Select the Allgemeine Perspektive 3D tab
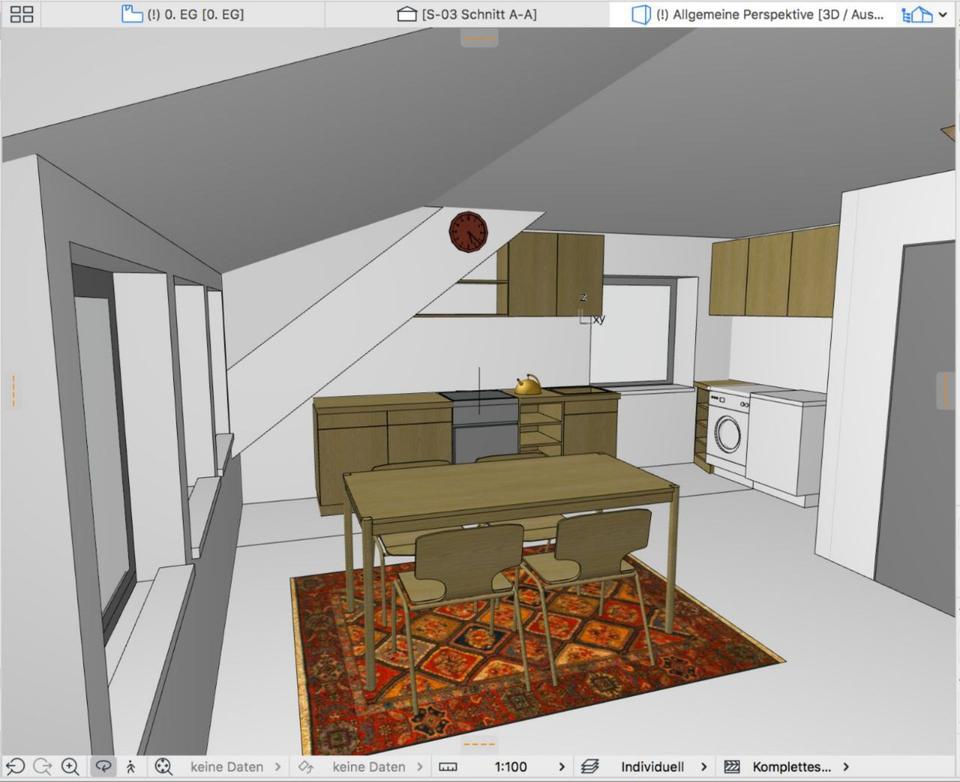 coord(760,14)
